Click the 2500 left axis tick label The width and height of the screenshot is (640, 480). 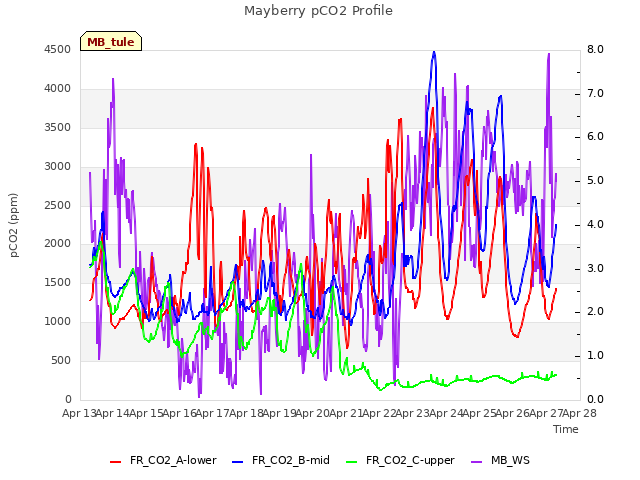pyautogui.click(x=58, y=205)
